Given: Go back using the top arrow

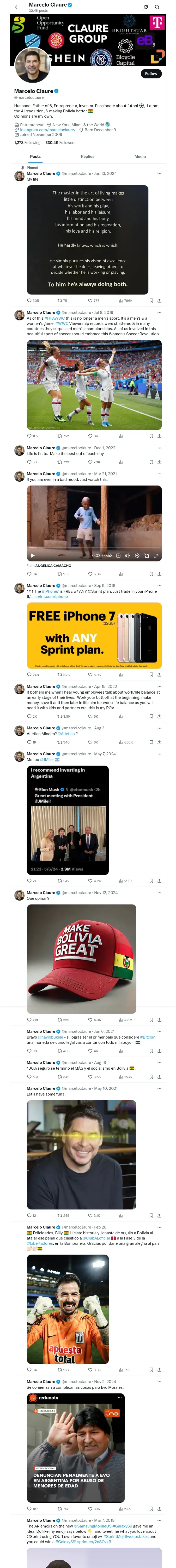Looking at the screenshot, I should 17,7.
